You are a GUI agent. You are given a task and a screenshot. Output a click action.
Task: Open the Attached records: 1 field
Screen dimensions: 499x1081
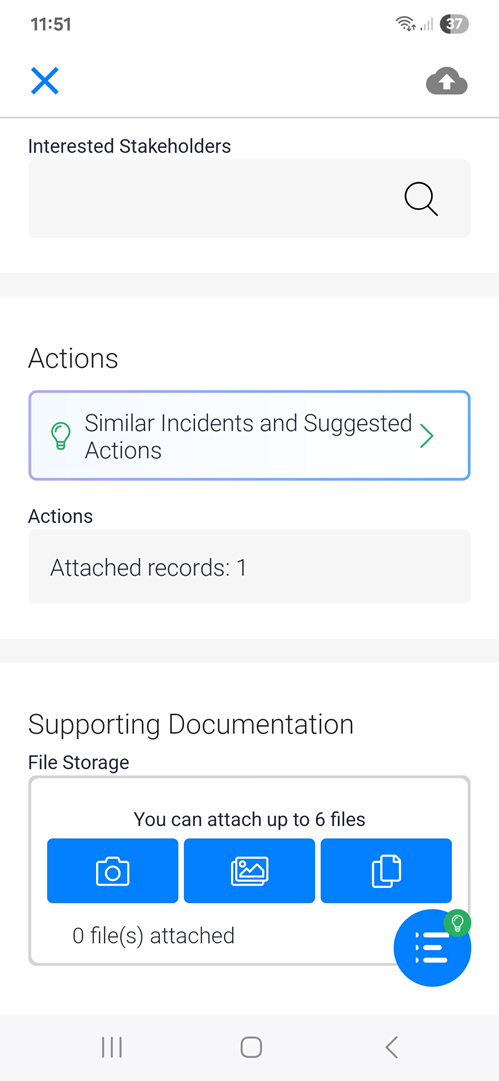[x=249, y=567]
